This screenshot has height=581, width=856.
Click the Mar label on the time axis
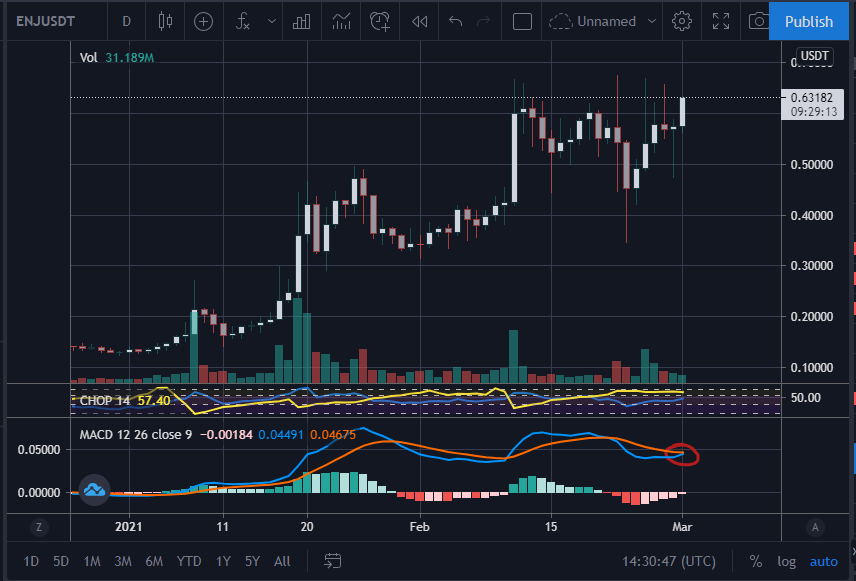[x=682, y=527]
